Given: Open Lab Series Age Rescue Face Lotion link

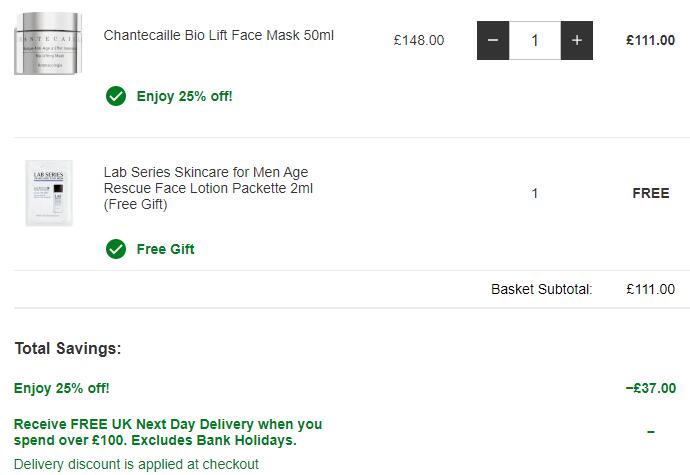Looking at the screenshot, I should pyautogui.click(x=208, y=188).
